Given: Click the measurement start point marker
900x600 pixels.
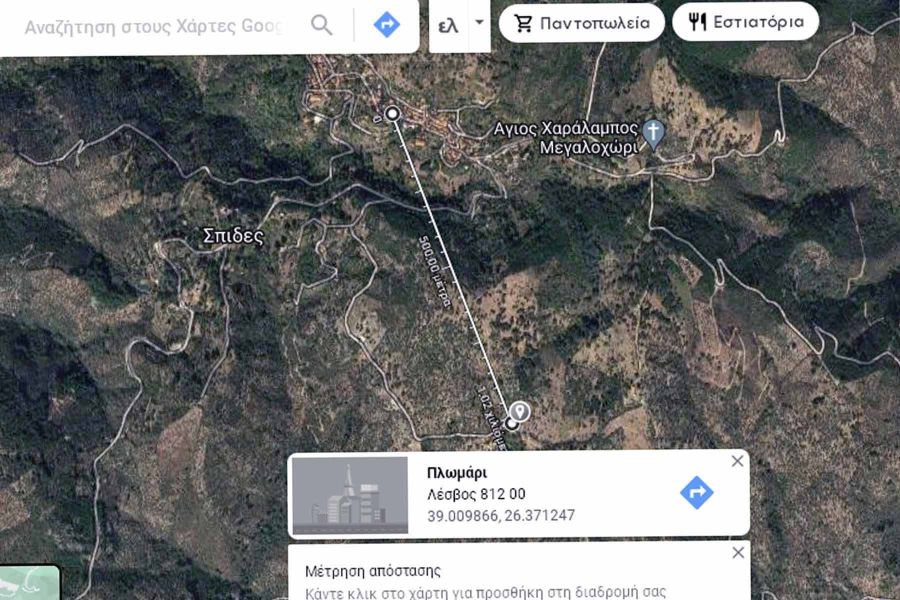Looking at the screenshot, I should (x=393, y=114).
